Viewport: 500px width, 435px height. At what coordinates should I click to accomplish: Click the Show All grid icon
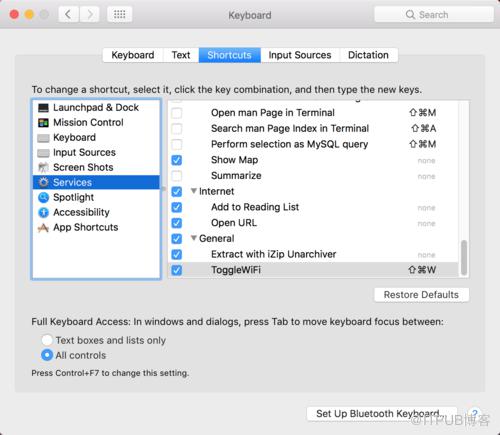click(119, 14)
